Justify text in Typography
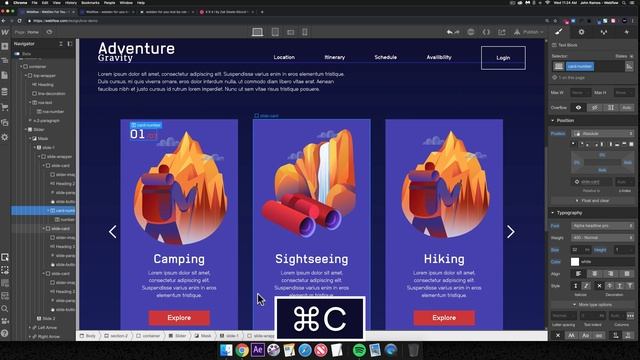Screen dimensions: 640x360 627,274
